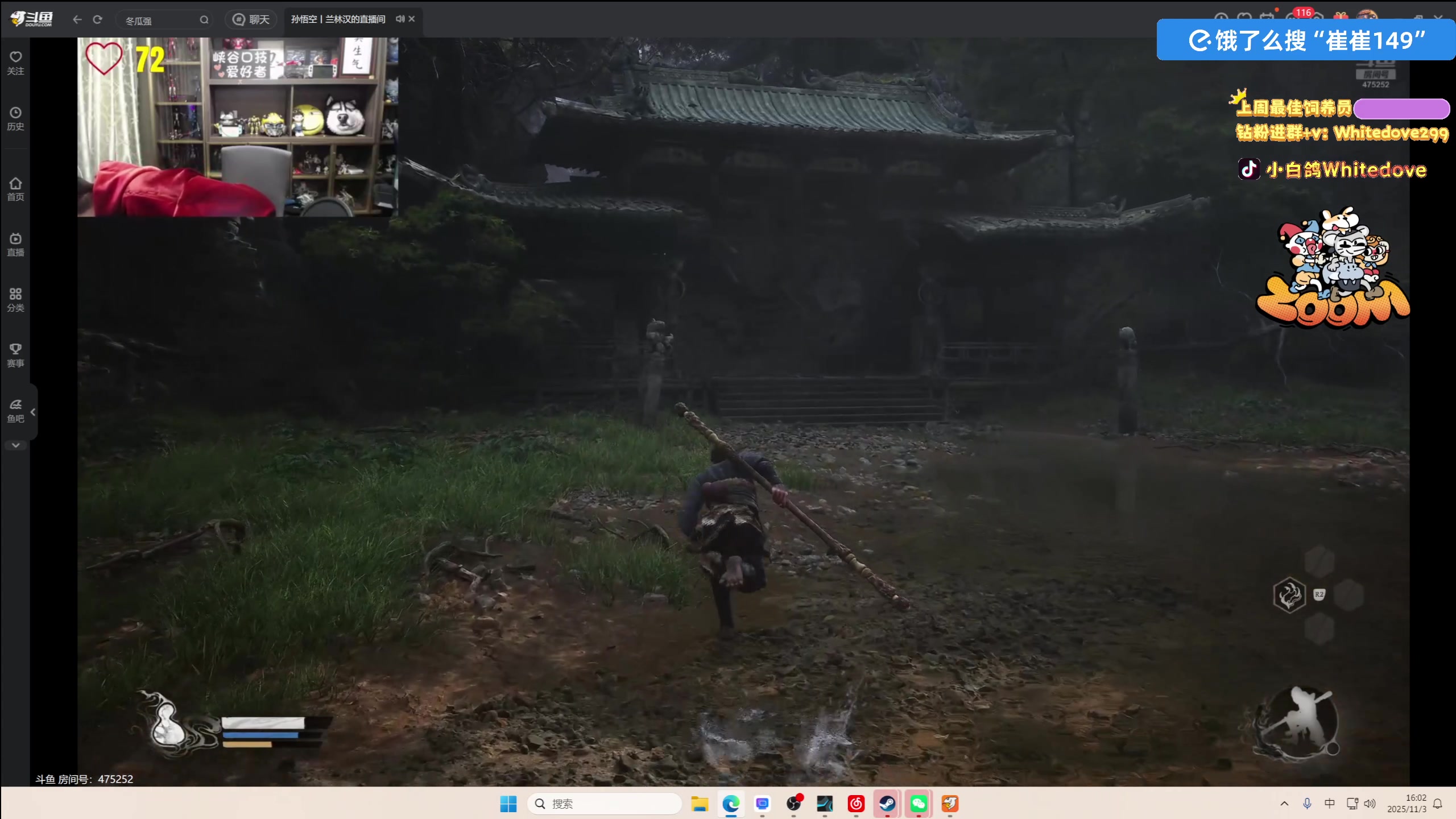Browse 分类 categories from the sidebar
Screen dimensions: 1456x819
click(x=15, y=298)
